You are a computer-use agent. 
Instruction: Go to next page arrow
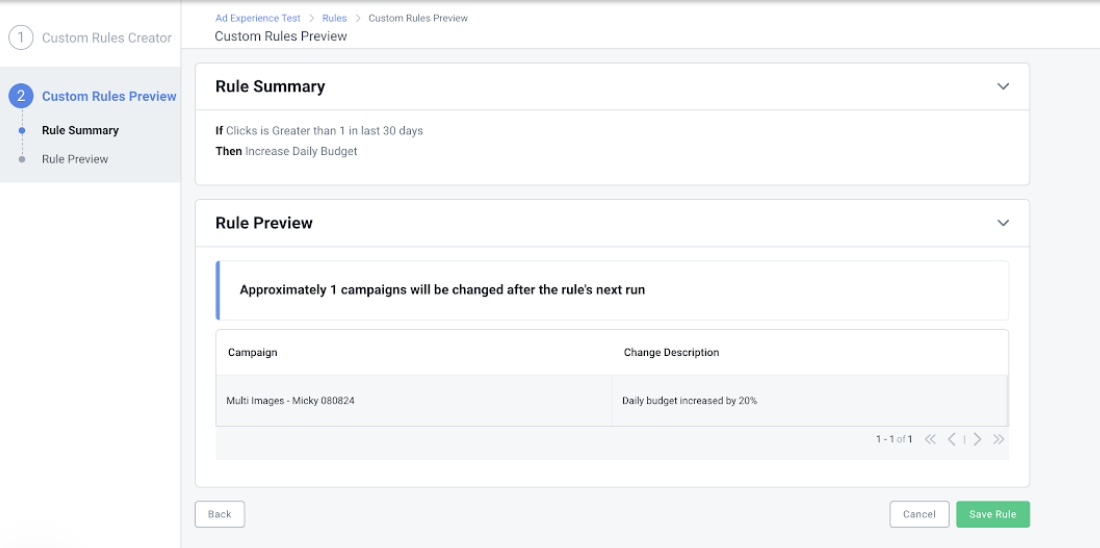click(x=977, y=439)
